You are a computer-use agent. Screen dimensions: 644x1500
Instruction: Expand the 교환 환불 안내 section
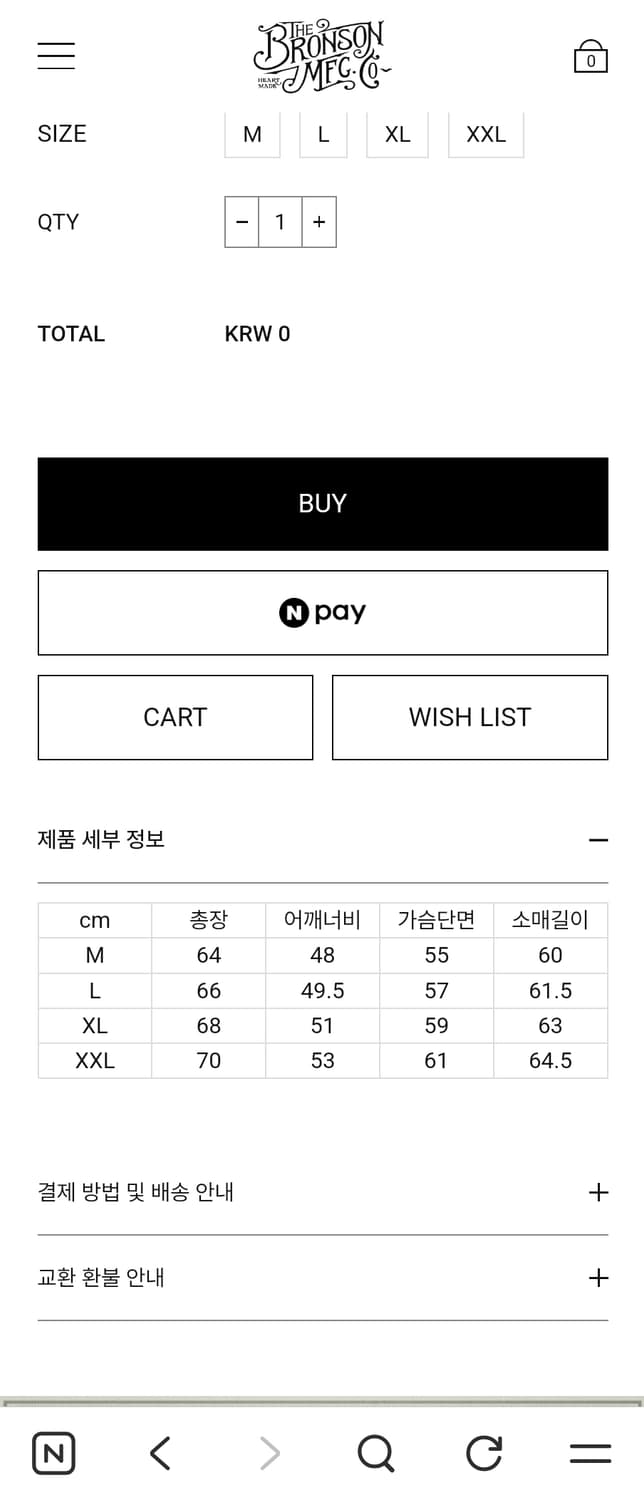[x=598, y=1277]
